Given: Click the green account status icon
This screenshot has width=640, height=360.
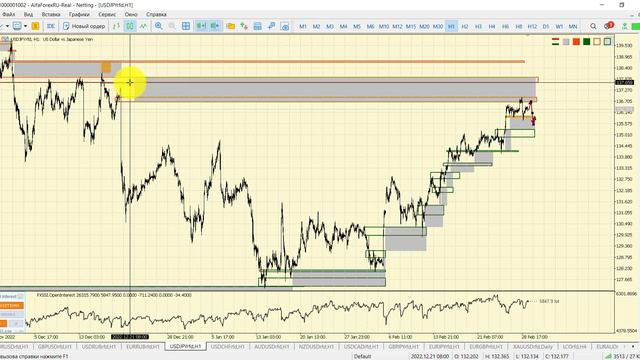Looking at the screenshot, I should coord(624,26).
